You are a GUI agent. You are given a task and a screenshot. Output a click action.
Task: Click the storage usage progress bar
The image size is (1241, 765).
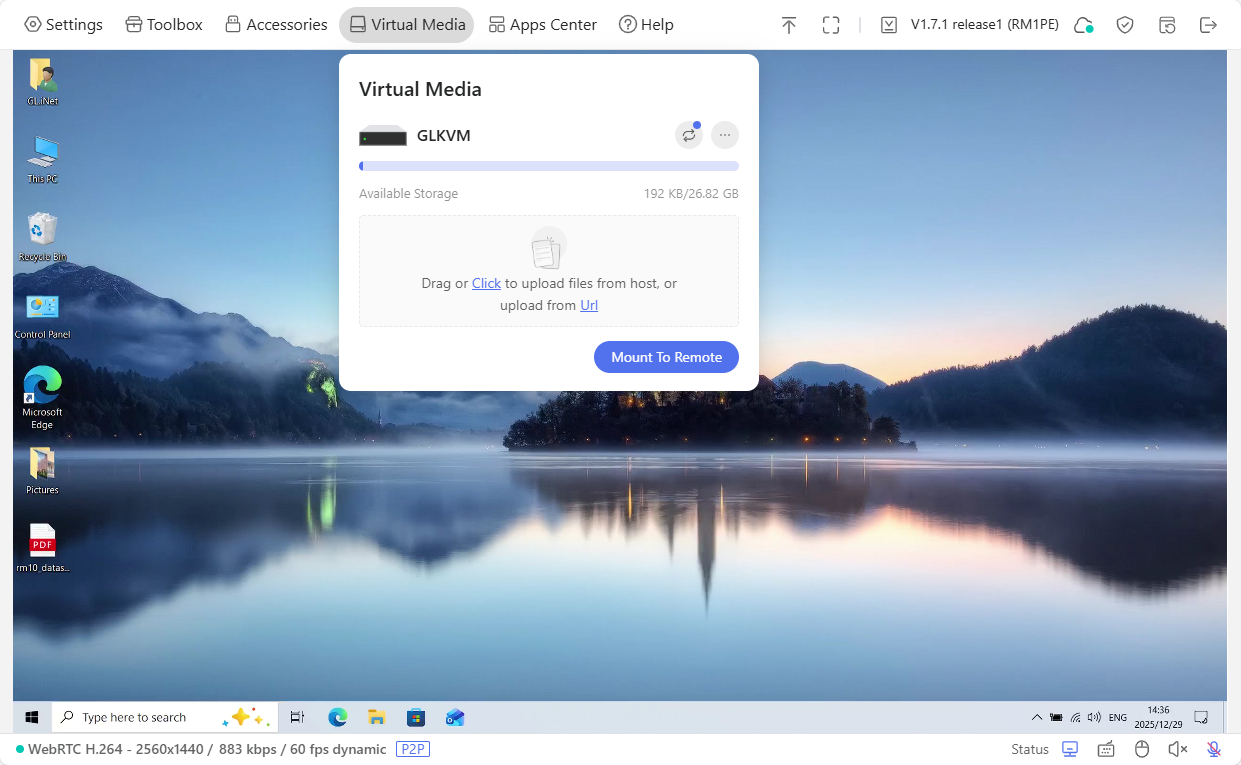click(548, 165)
